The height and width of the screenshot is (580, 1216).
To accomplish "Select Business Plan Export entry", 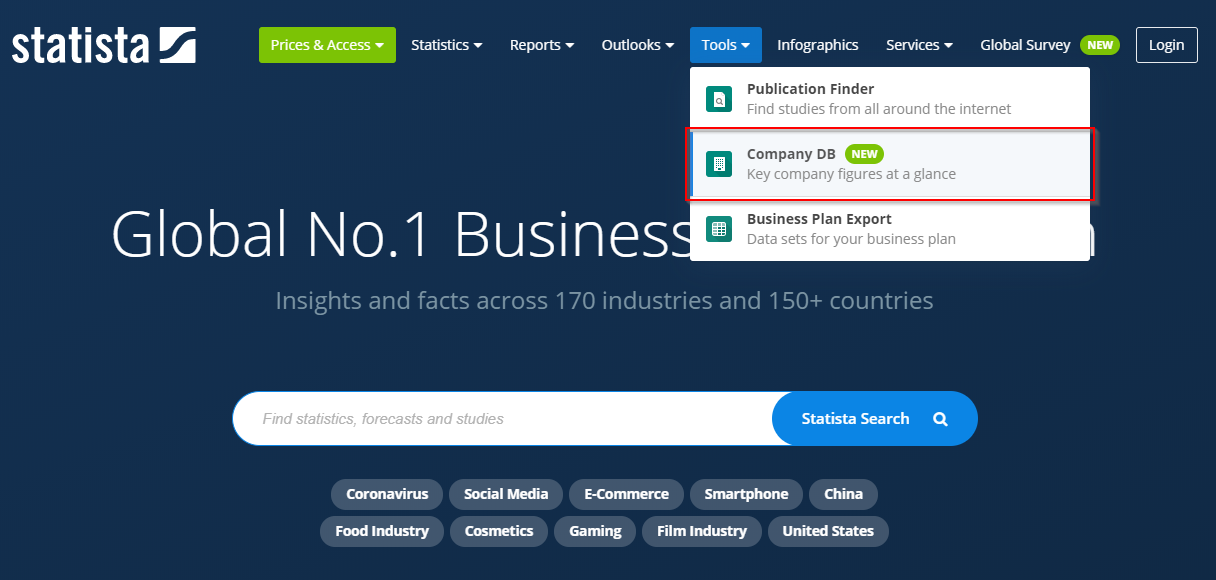I will [x=890, y=229].
